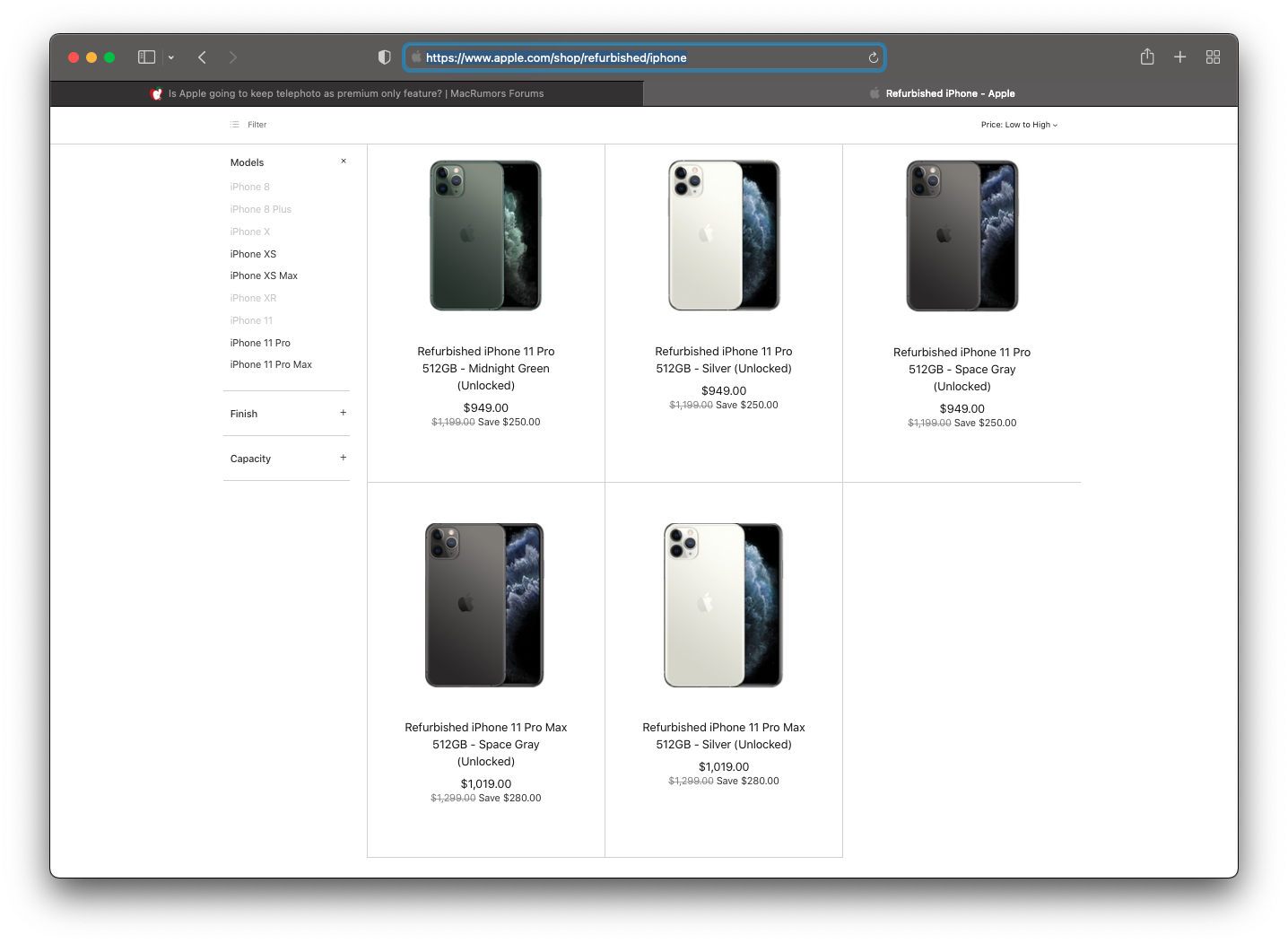Open Refurbished iPhone 11 Pro Silver link
The width and height of the screenshot is (1288, 944).
724,360
